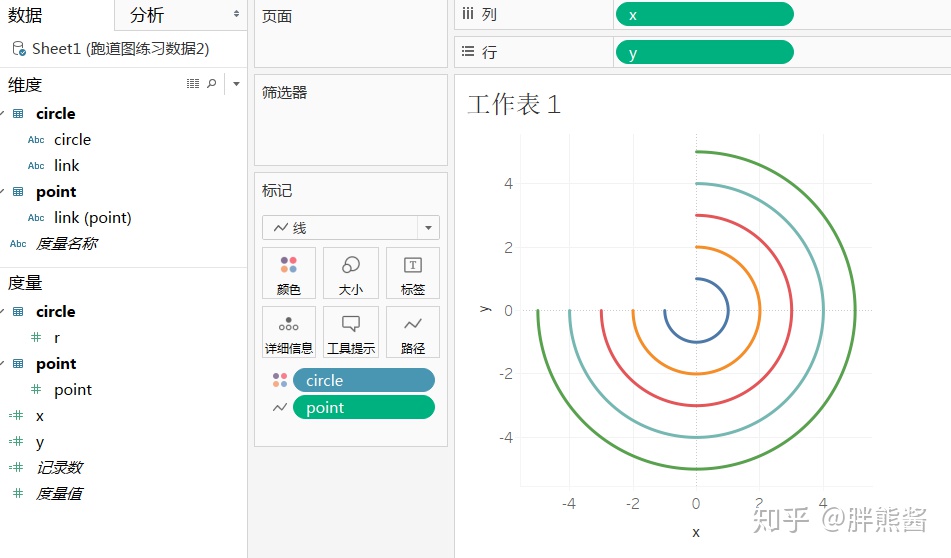Open the Color (颜色) marks card
The width and height of the screenshot is (951, 558).
[x=289, y=273]
